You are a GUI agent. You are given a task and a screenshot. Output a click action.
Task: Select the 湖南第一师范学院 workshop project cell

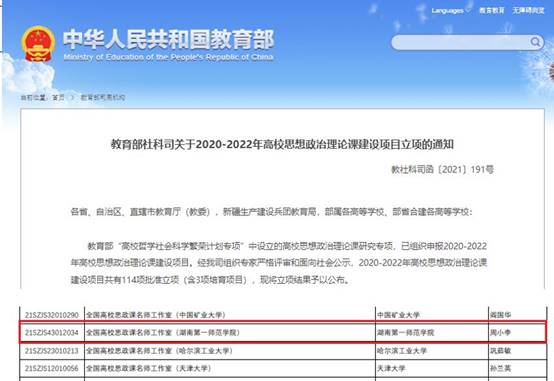(x=230, y=333)
